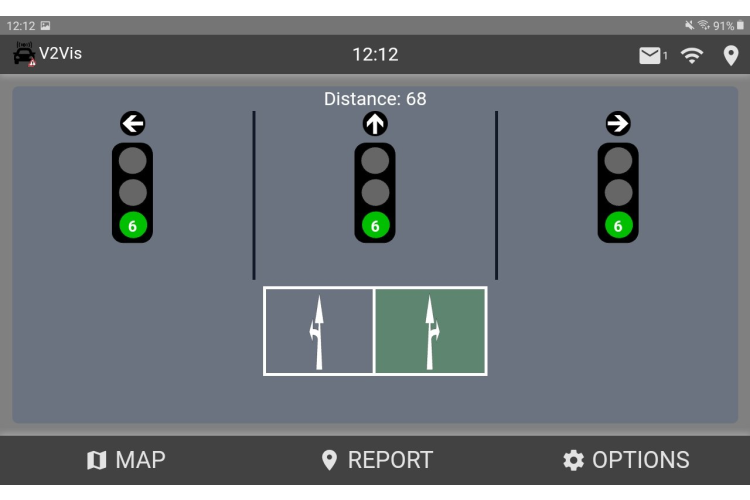
Task: Click the V2Vis app title text
Action: [x=60, y=54]
